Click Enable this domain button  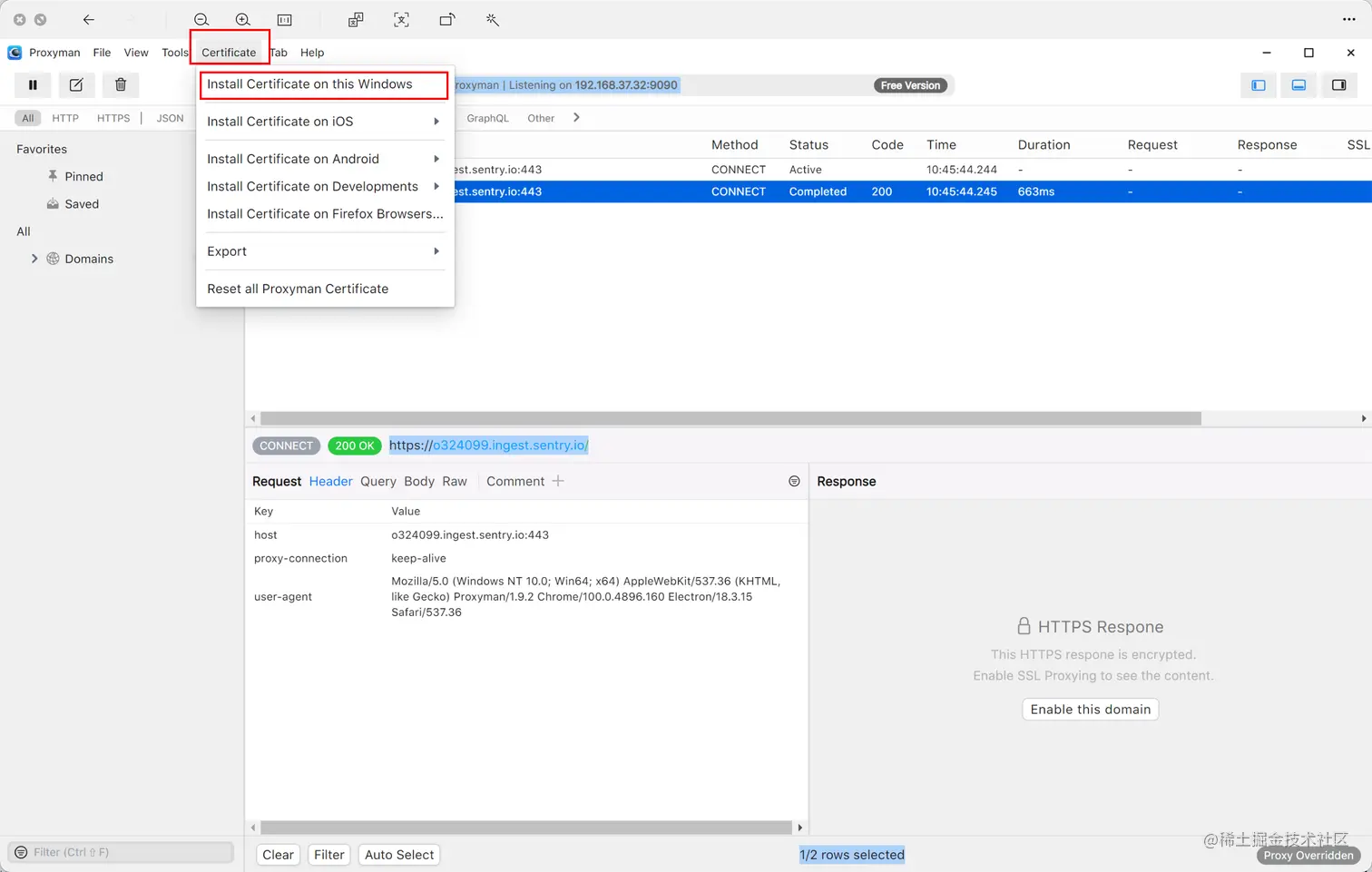tap(1090, 710)
